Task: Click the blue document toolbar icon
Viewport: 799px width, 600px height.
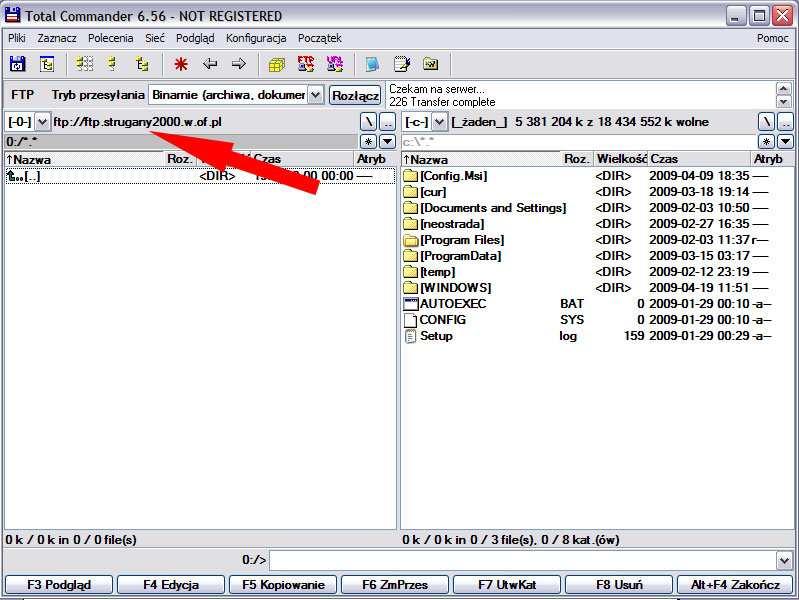Action: (x=372, y=64)
